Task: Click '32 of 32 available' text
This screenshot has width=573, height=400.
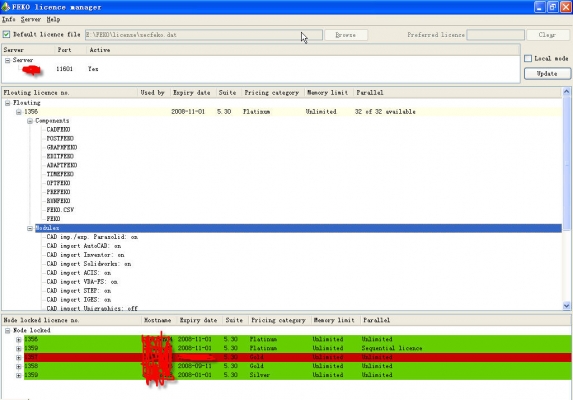Action: click(385, 112)
